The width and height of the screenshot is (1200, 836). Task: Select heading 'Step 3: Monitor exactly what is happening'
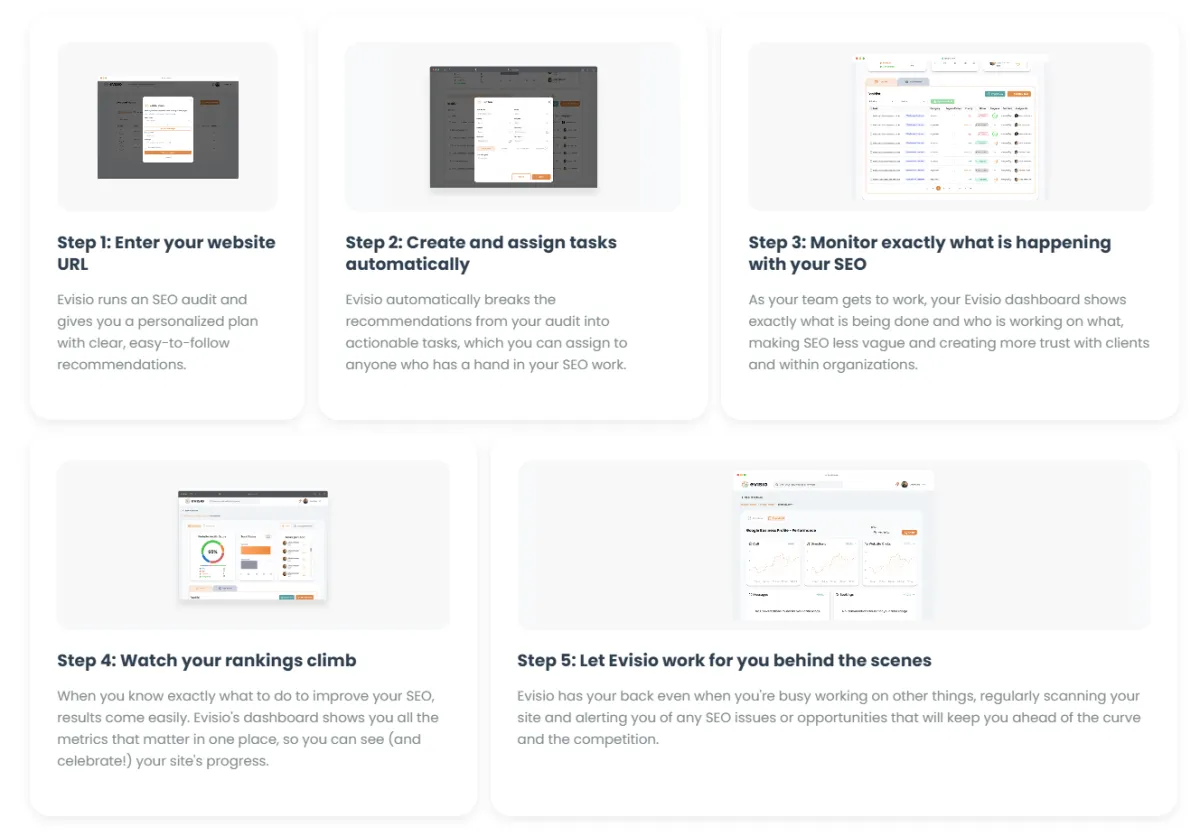(929, 253)
